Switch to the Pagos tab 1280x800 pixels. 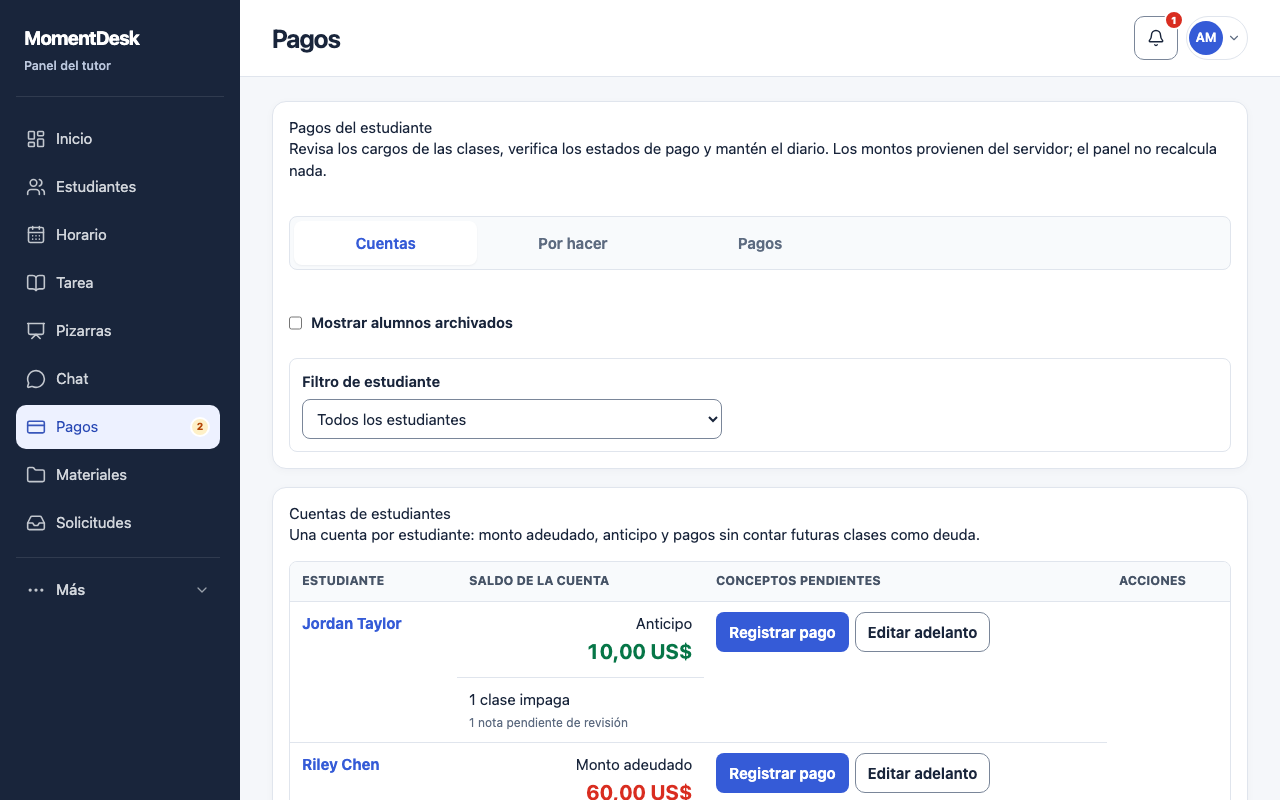click(760, 243)
